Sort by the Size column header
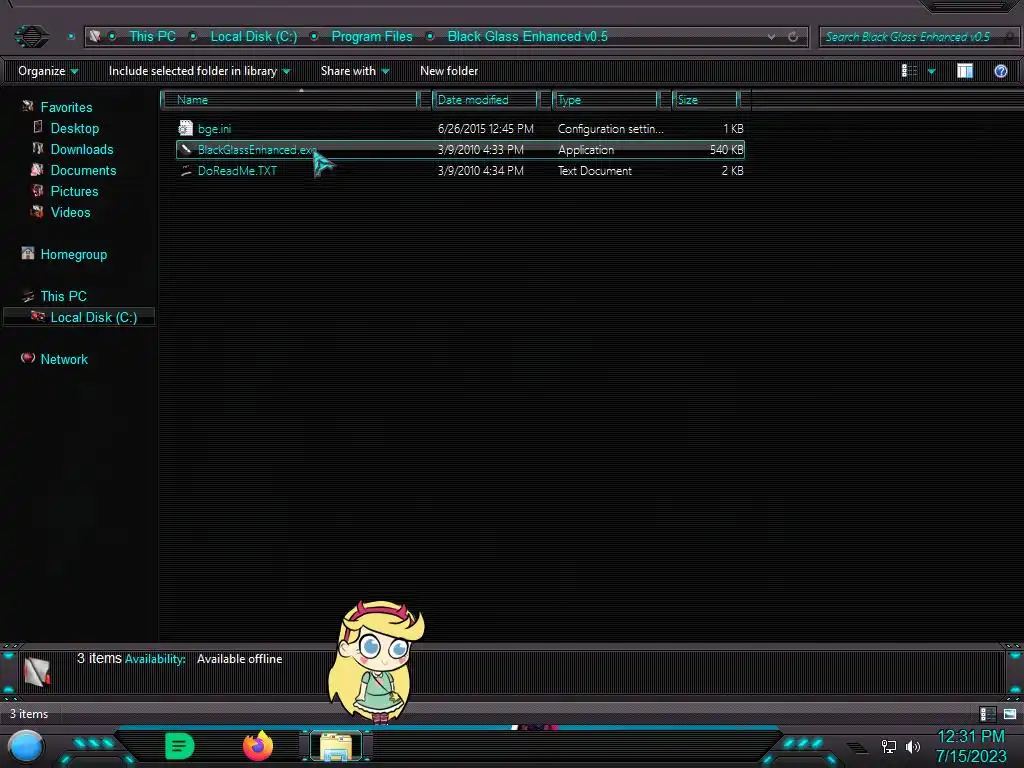 pos(705,99)
